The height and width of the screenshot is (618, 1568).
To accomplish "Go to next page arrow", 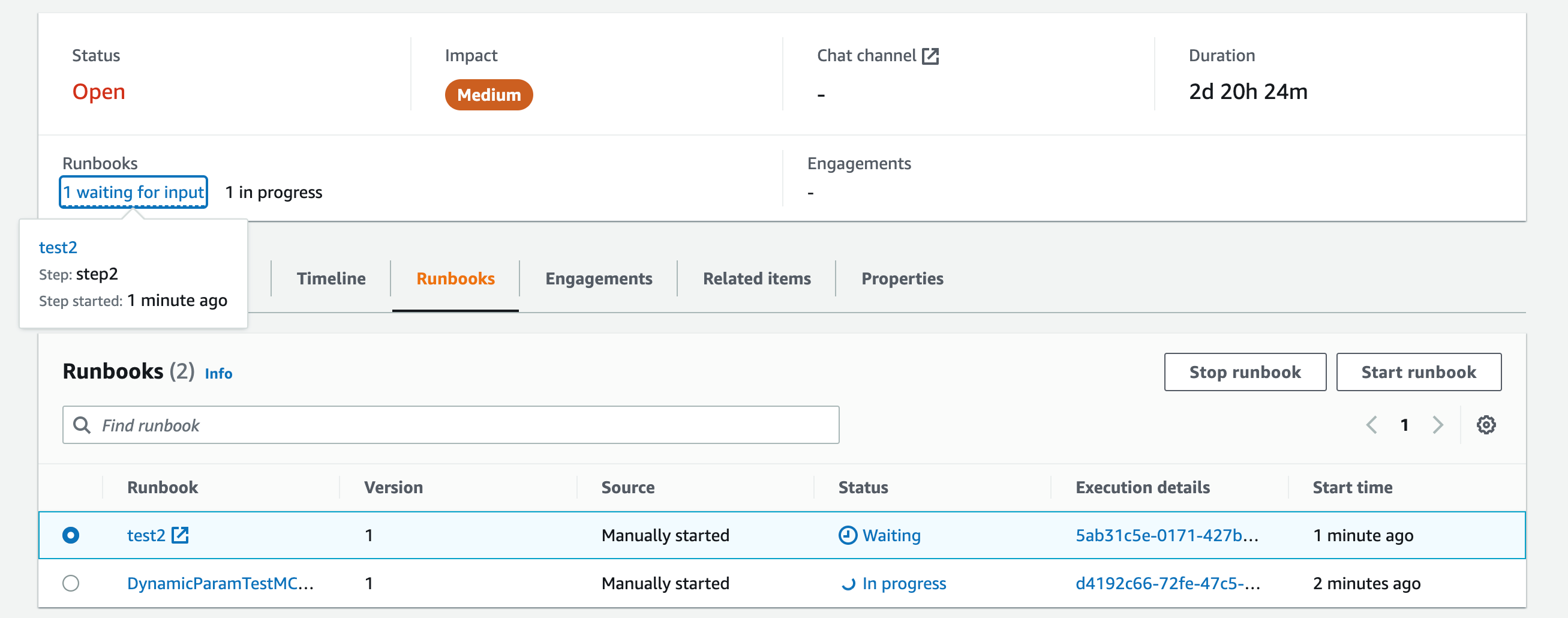I will (x=1437, y=424).
